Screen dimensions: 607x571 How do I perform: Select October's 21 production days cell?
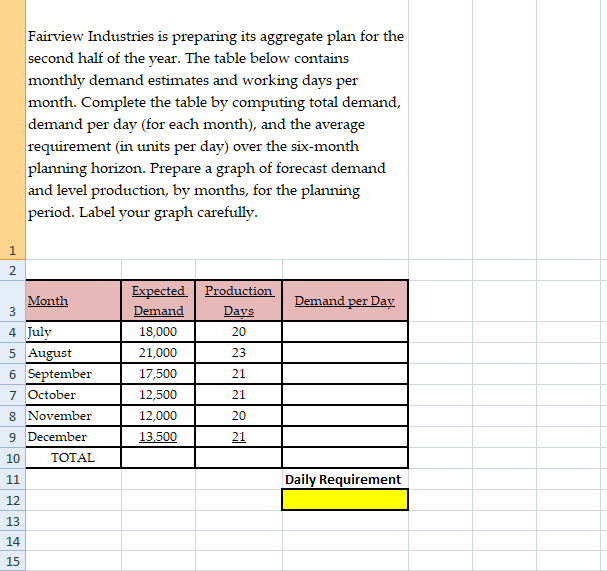[x=239, y=394]
